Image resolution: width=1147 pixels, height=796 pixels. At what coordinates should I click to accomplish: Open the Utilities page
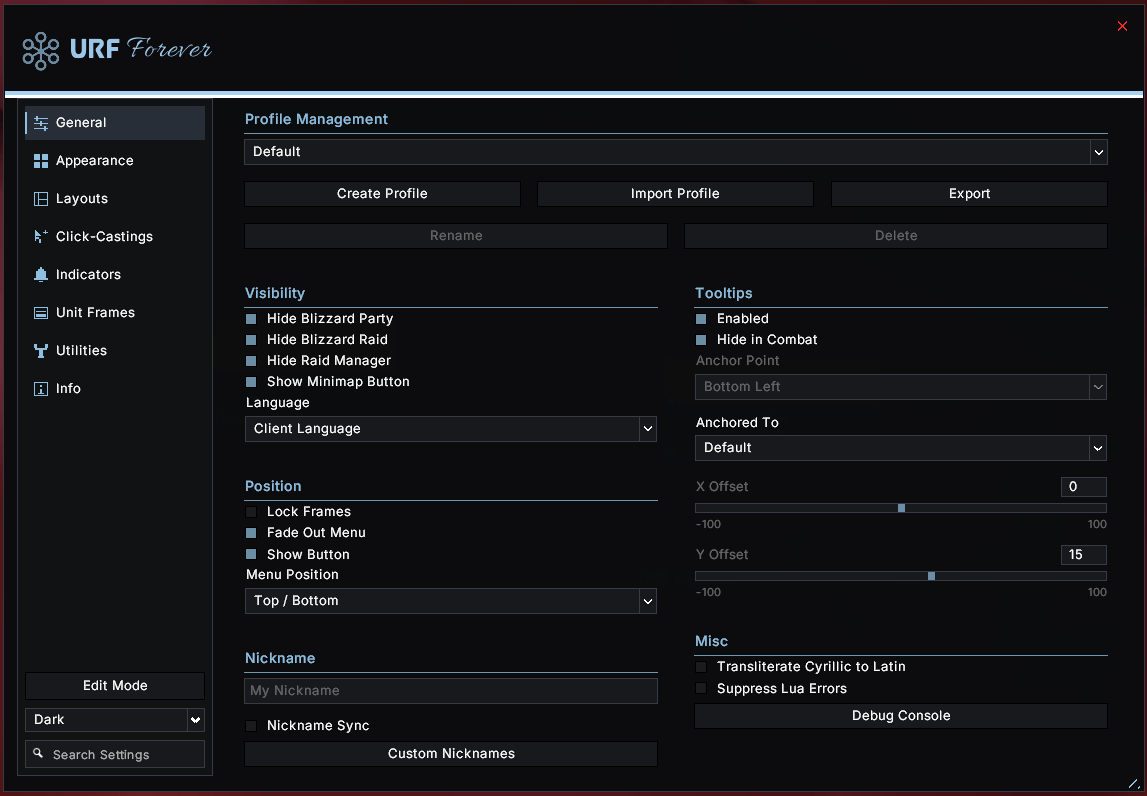tap(115, 350)
